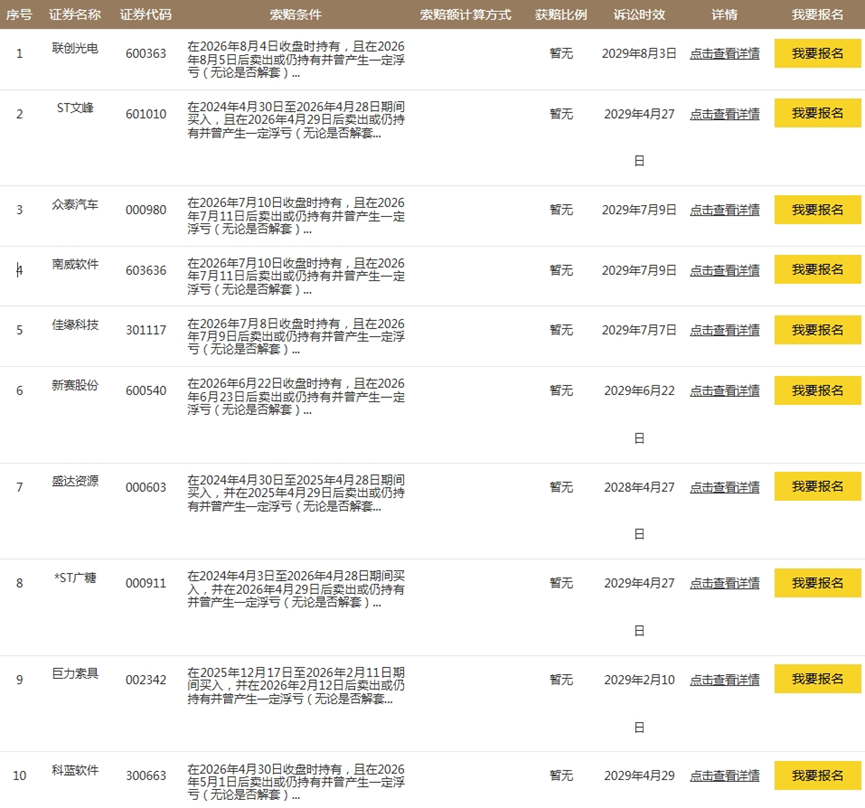This screenshot has width=865, height=808.
Task: Click the 详情 column header
Action: tap(724, 14)
